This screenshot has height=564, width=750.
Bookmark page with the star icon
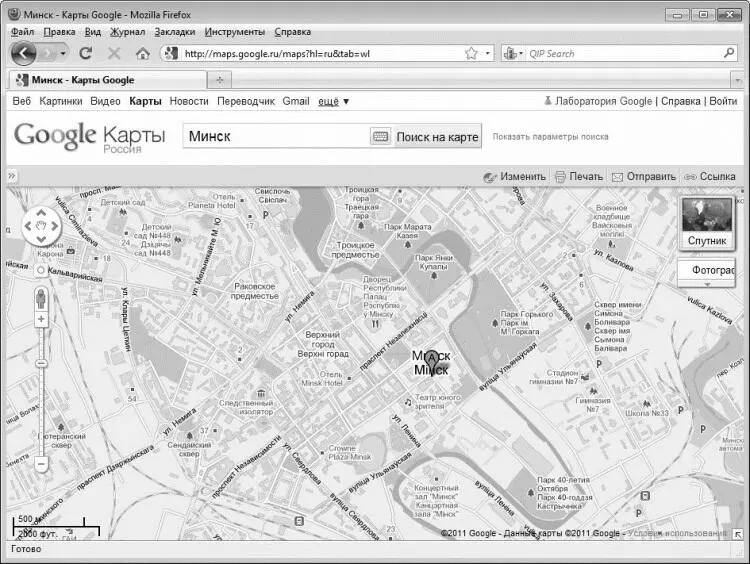(x=471, y=53)
